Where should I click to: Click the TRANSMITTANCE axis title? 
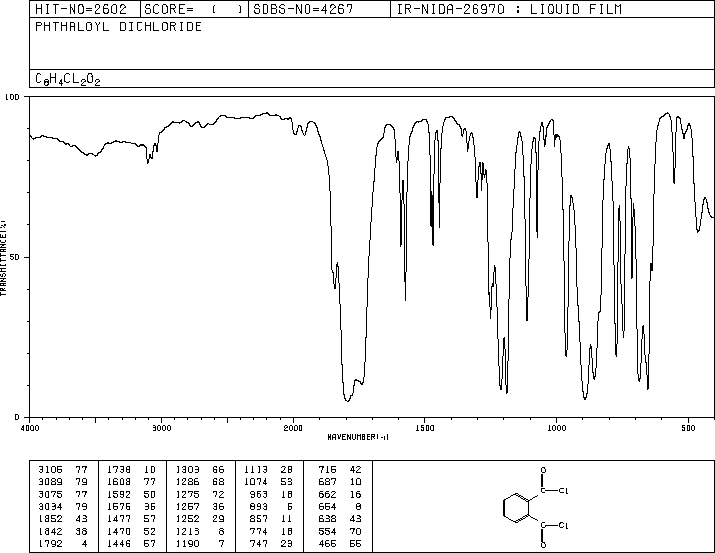4,258
